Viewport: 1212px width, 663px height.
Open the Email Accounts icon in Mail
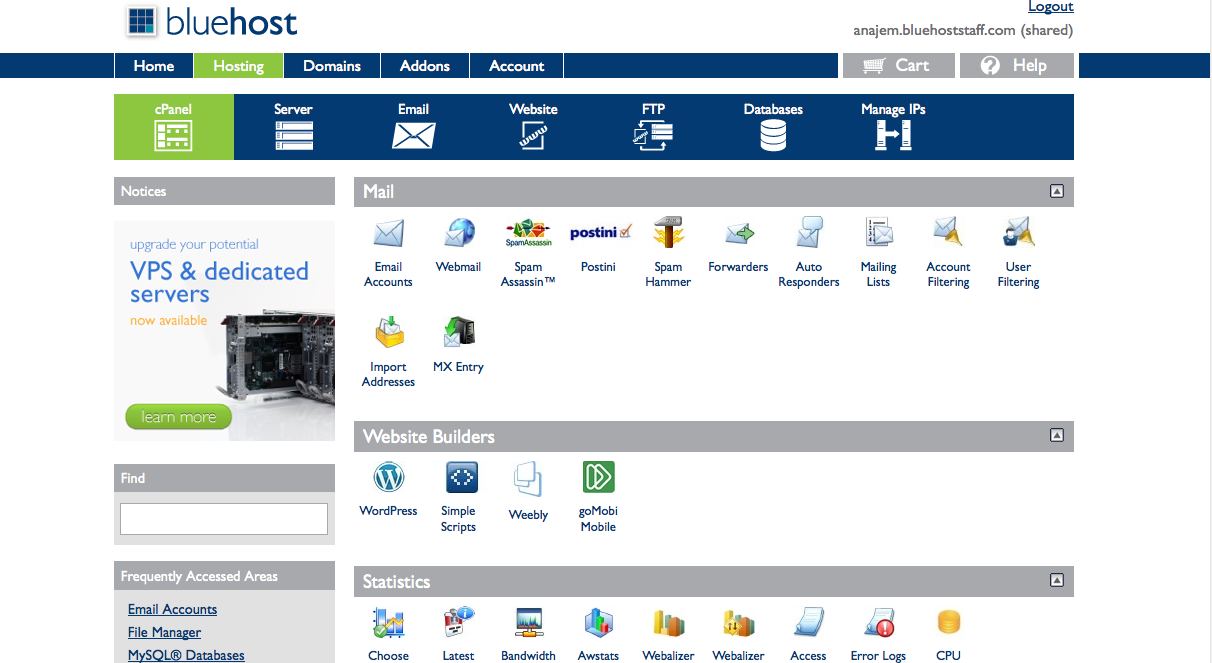[x=388, y=235]
